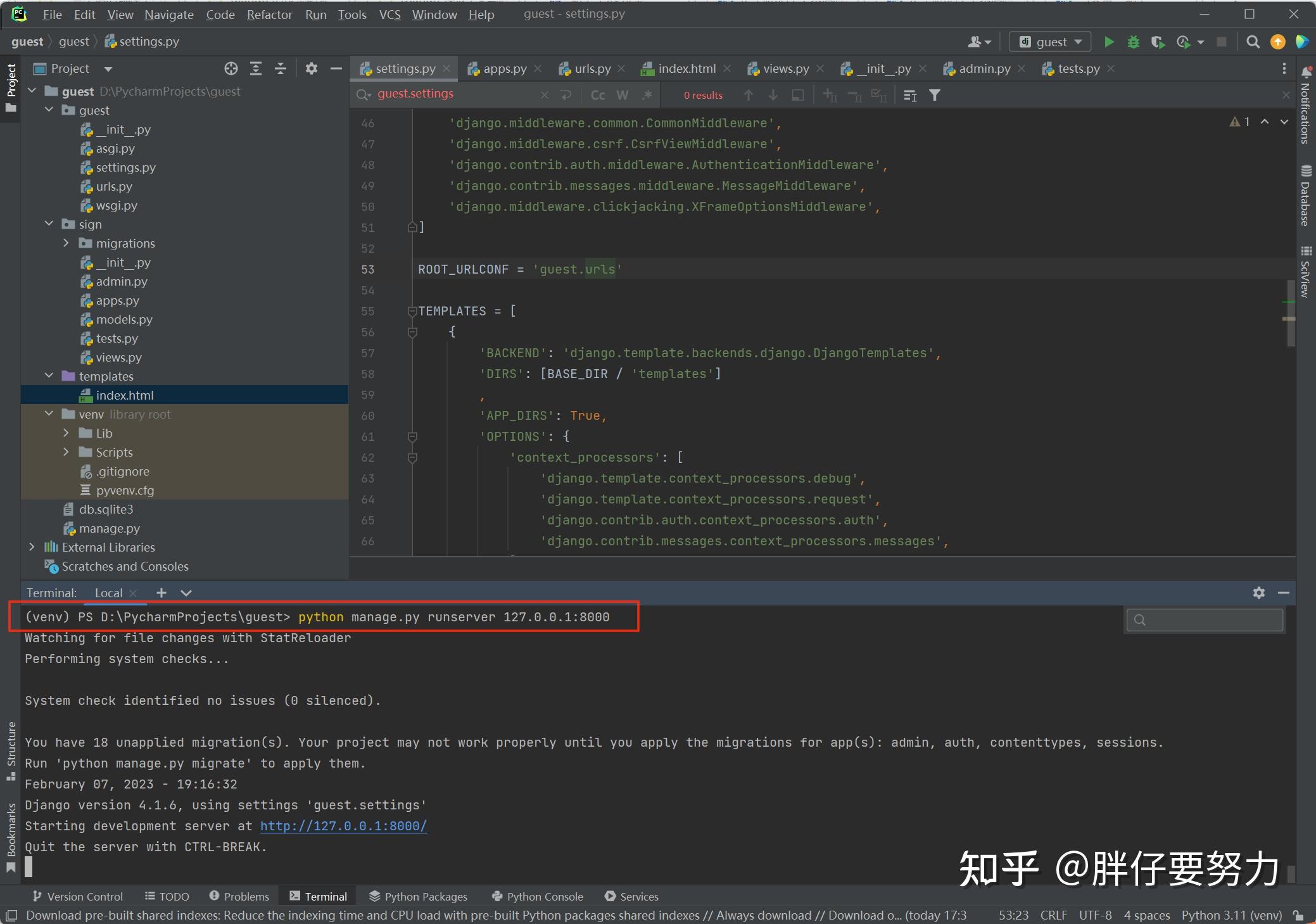Screen dimensions: 1316x924
Task: Open the Search Everywhere magnifier icon
Action: pos(1253,42)
